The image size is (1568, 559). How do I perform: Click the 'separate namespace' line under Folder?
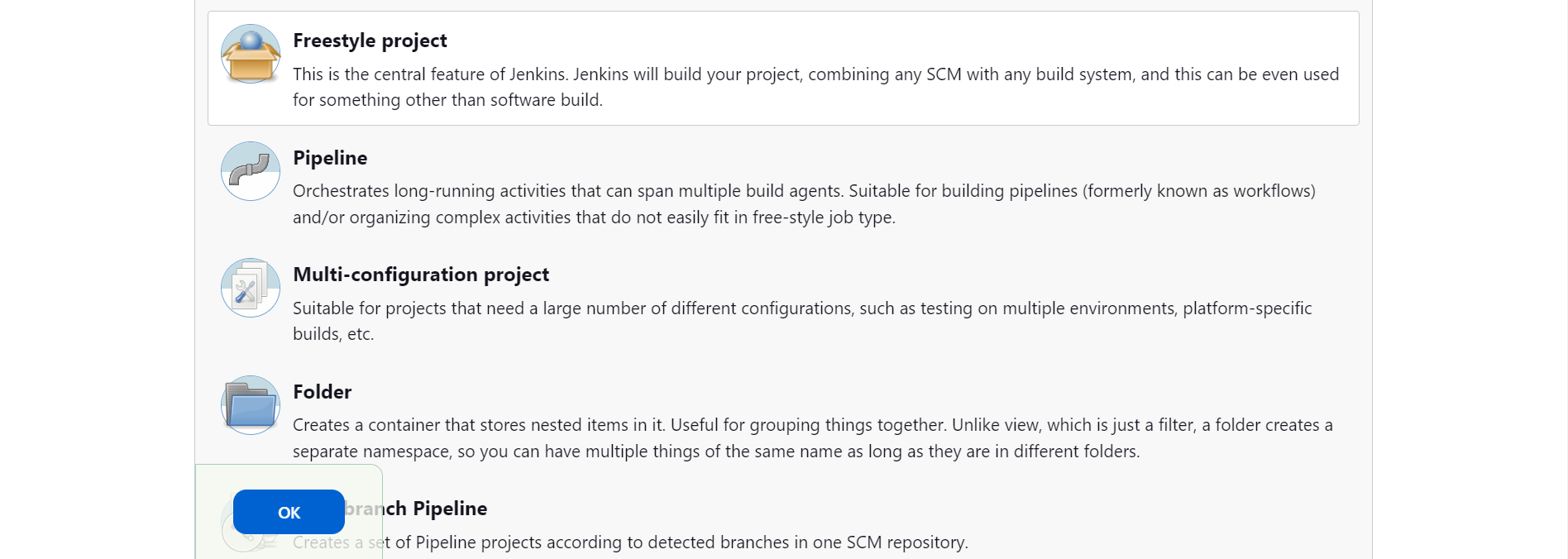[x=716, y=451]
